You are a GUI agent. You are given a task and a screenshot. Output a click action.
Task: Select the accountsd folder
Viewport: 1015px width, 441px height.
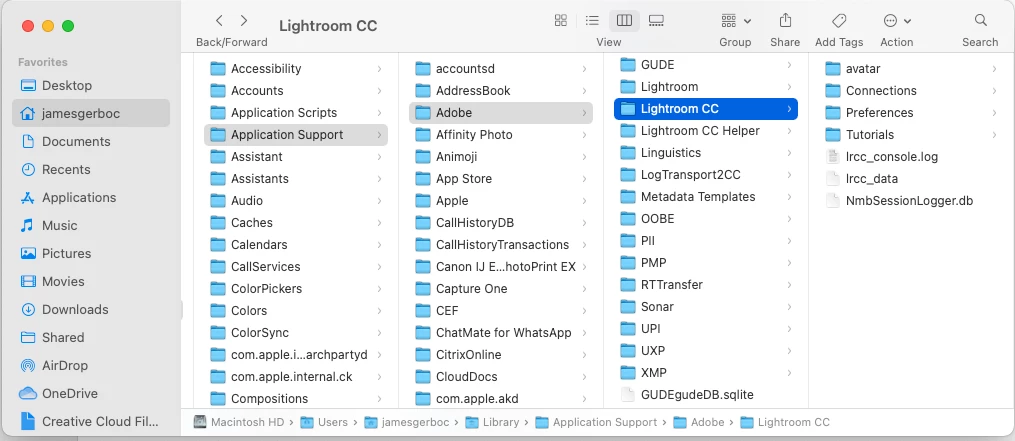coord(501,69)
